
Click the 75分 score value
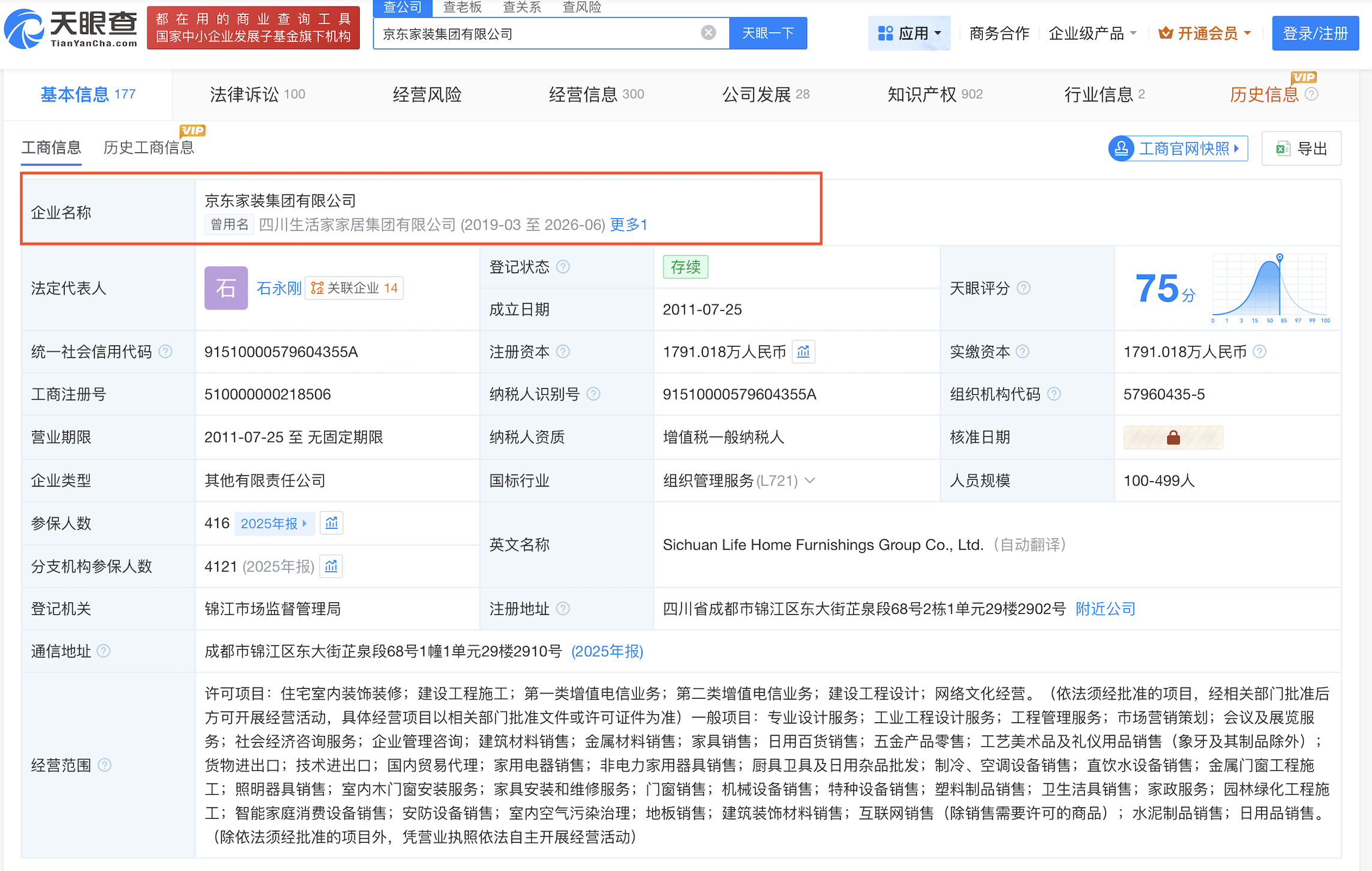coord(1165,289)
